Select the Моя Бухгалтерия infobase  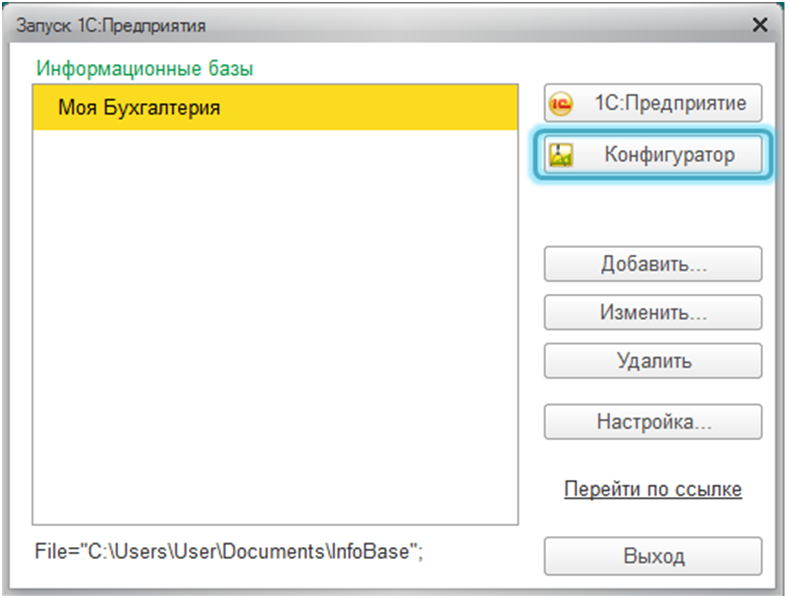pyautogui.click(x=275, y=108)
